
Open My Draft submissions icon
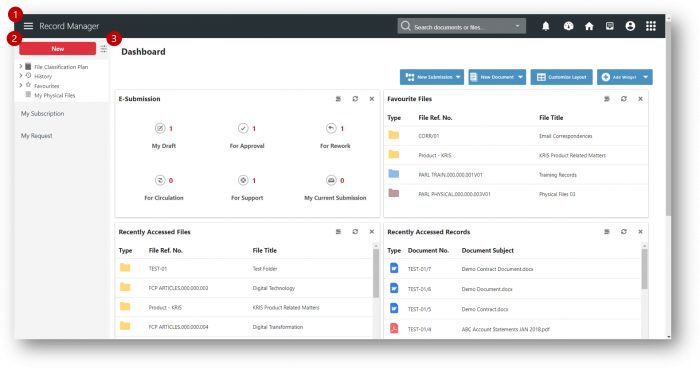click(160, 128)
